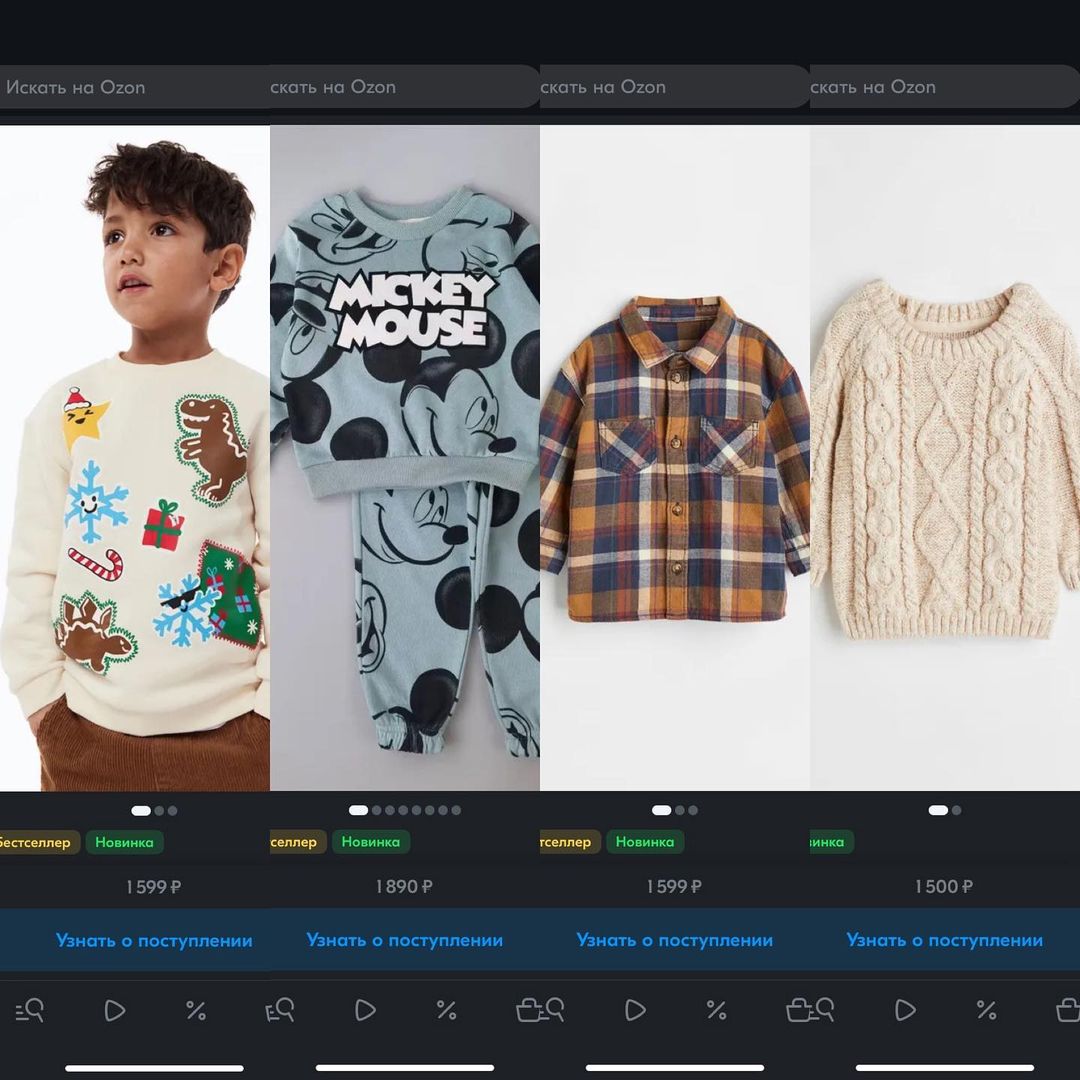Open the beige cable-knit sweater photo
This screenshot has width=1080, height=1080.
945,458
